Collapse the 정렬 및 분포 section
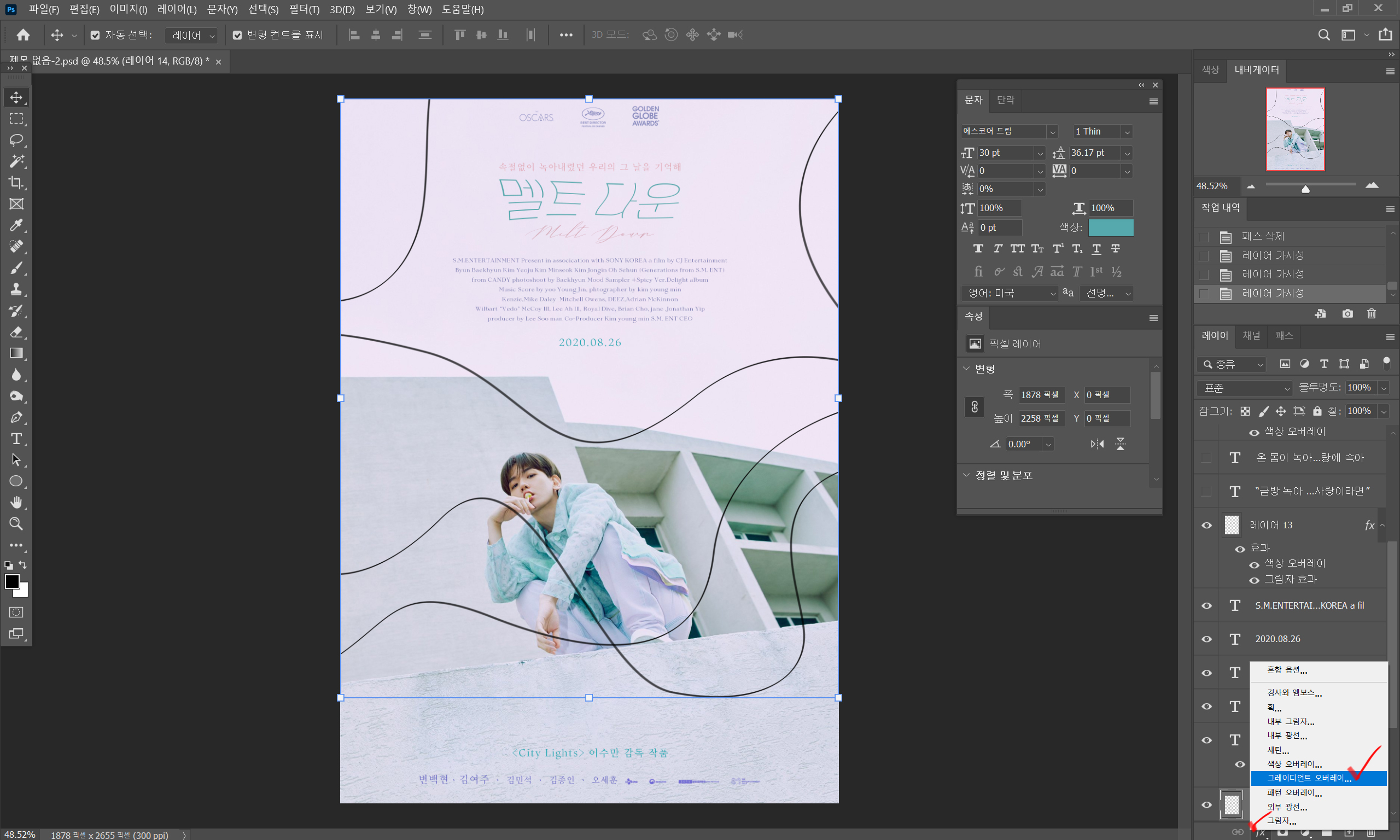This screenshot has height=840, width=1400. (x=966, y=475)
